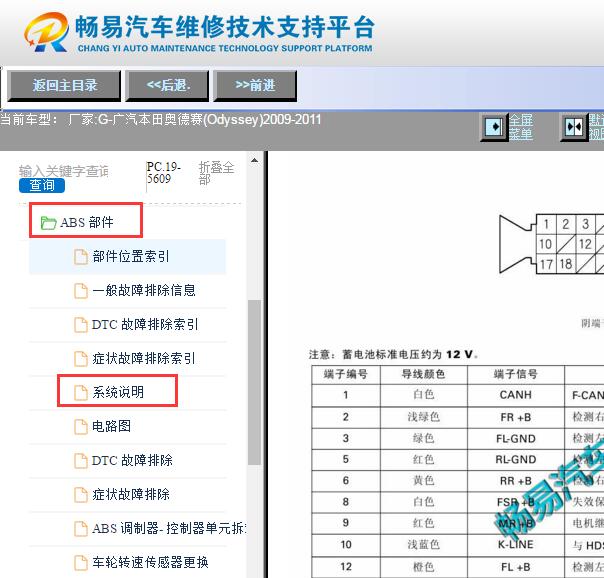The height and width of the screenshot is (578, 604).
Task: Click the PC.19-5609 text in the sidebar
Action: pyautogui.click(x=164, y=173)
